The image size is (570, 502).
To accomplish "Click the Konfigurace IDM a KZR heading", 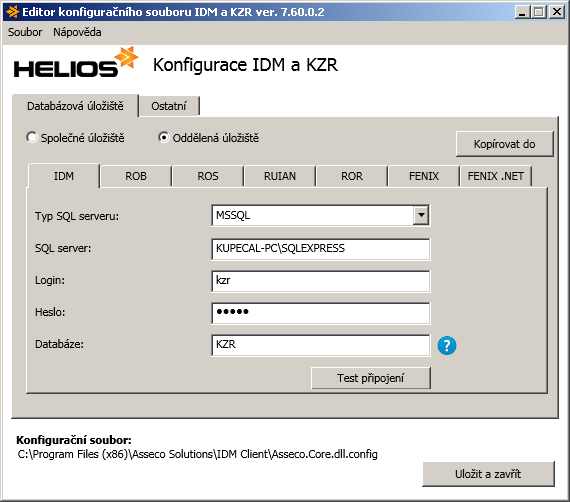I will coord(245,65).
